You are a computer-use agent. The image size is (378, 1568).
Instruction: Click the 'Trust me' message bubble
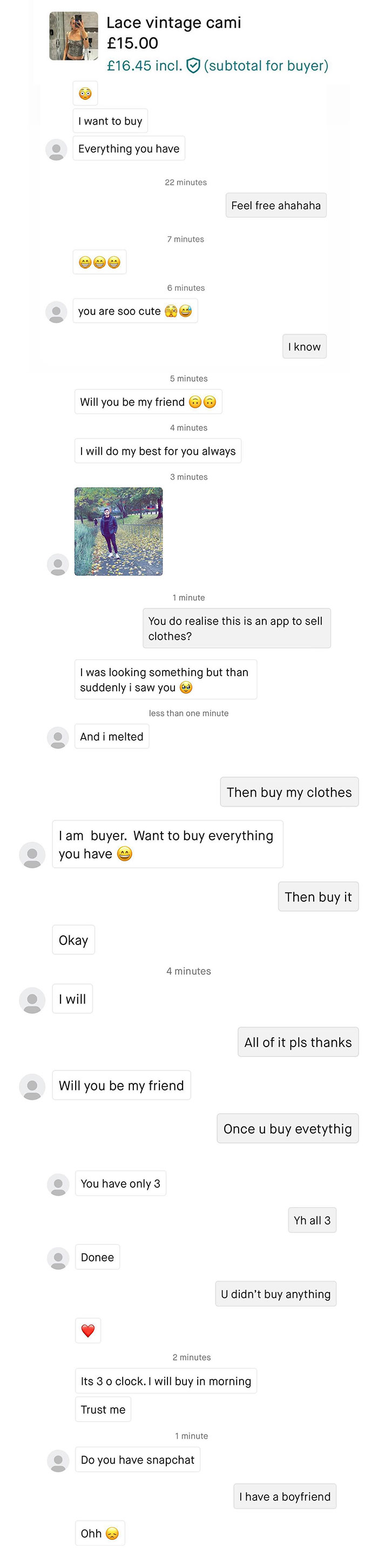click(103, 1409)
